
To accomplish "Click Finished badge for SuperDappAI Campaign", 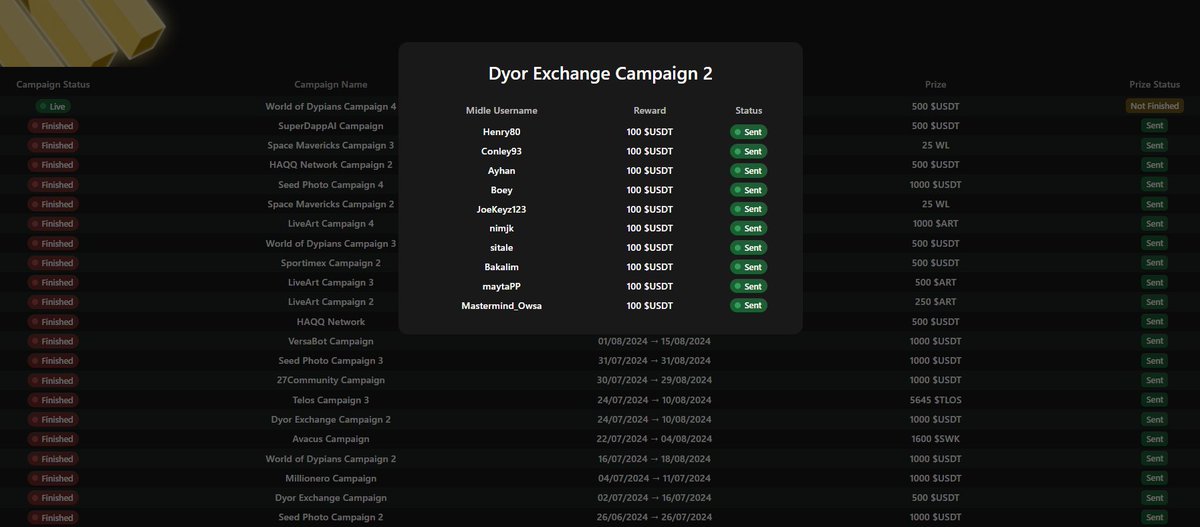I will click(53, 126).
